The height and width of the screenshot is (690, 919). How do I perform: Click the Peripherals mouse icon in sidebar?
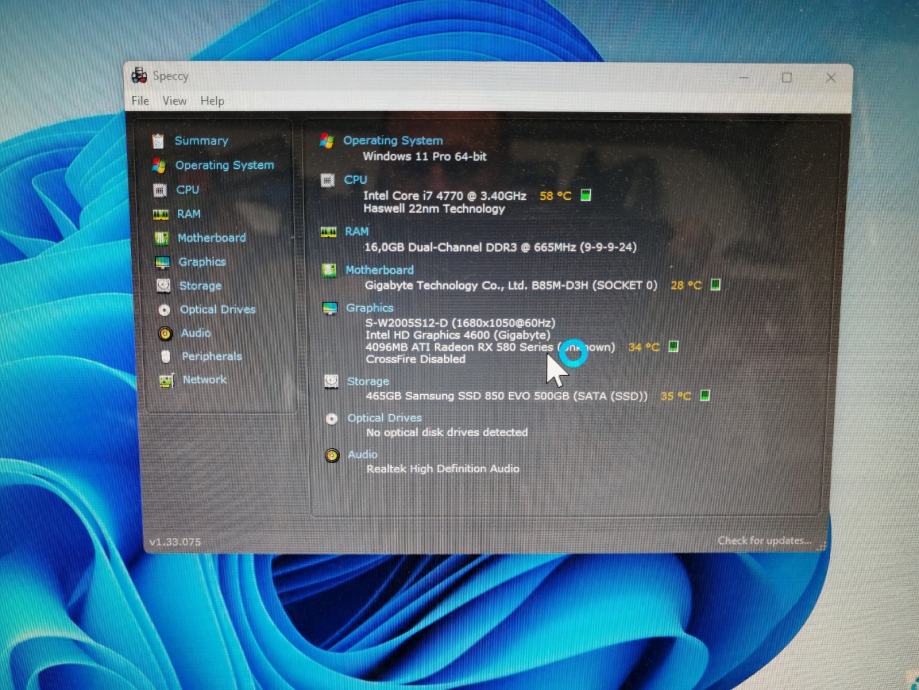pos(166,356)
